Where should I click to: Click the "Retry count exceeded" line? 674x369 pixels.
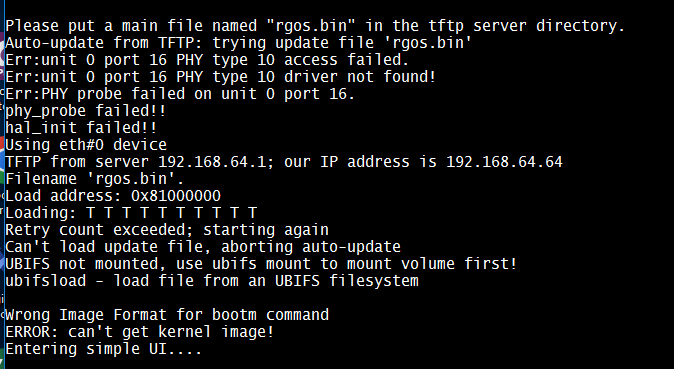[x=167, y=230]
